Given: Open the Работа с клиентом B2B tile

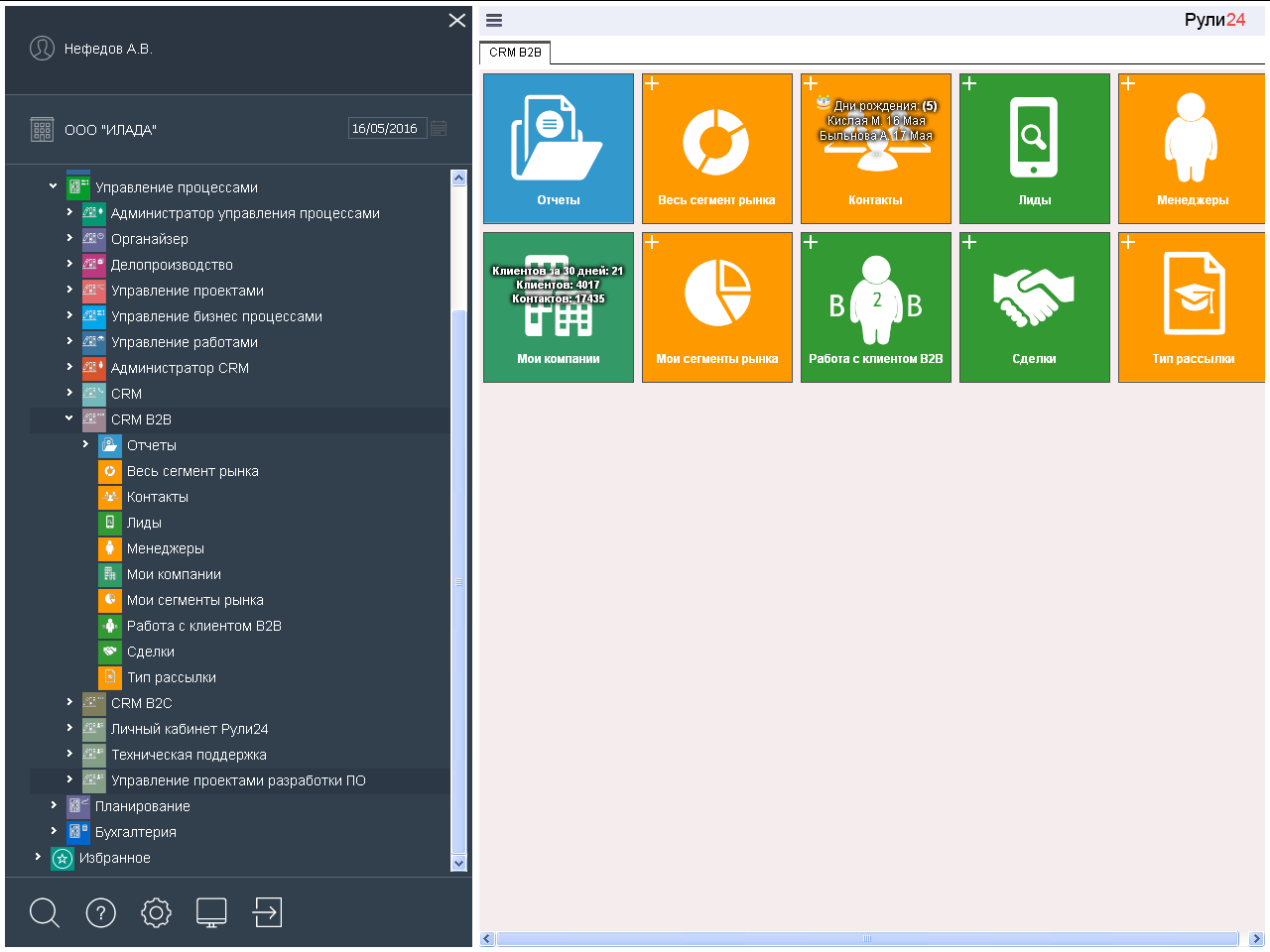Looking at the screenshot, I should [876, 307].
